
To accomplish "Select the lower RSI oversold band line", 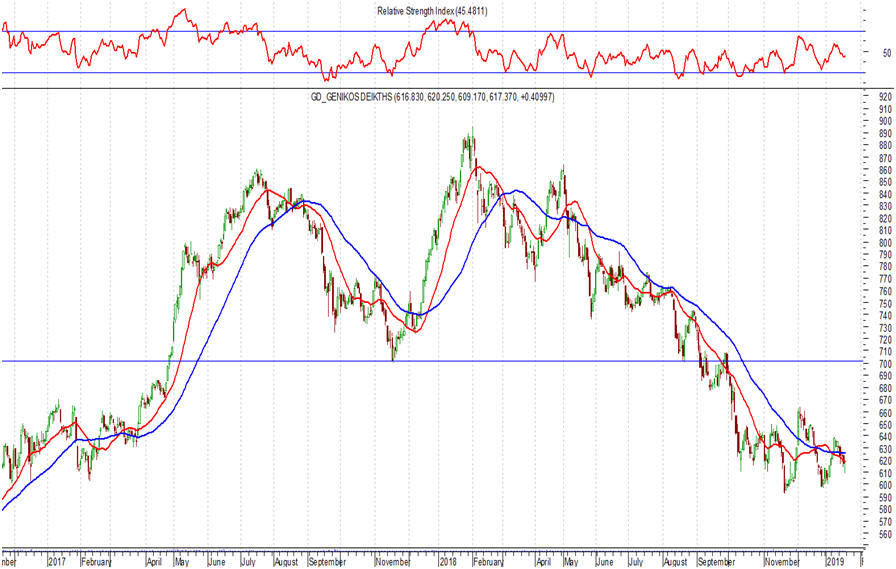I will (x=432, y=73).
